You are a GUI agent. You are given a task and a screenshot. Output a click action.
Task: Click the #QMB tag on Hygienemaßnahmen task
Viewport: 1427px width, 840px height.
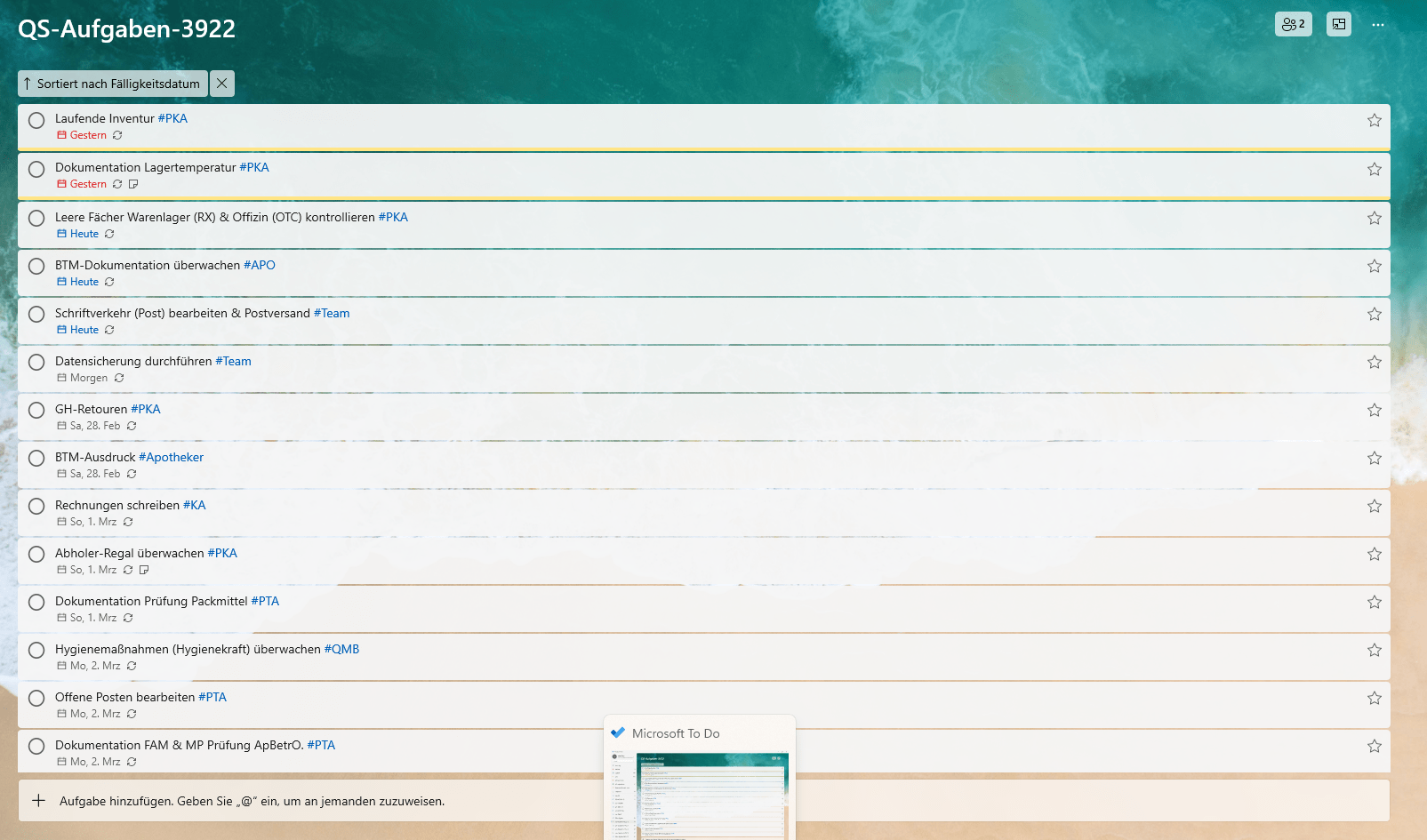[x=341, y=649]
